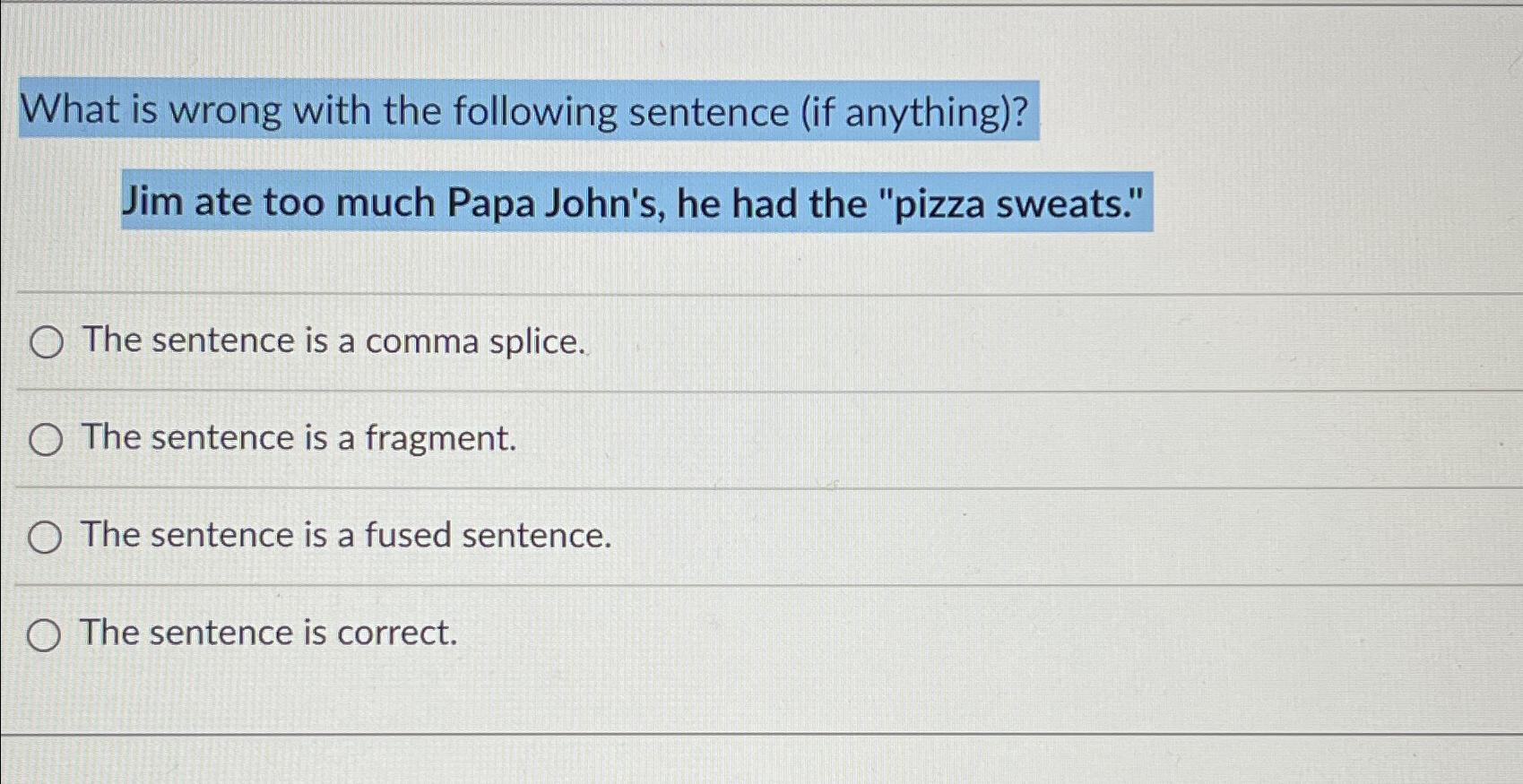Click the answer "The sentence is a fused sentence"
This screenshot has height=784, width=1523.
[x=343, y=536]
